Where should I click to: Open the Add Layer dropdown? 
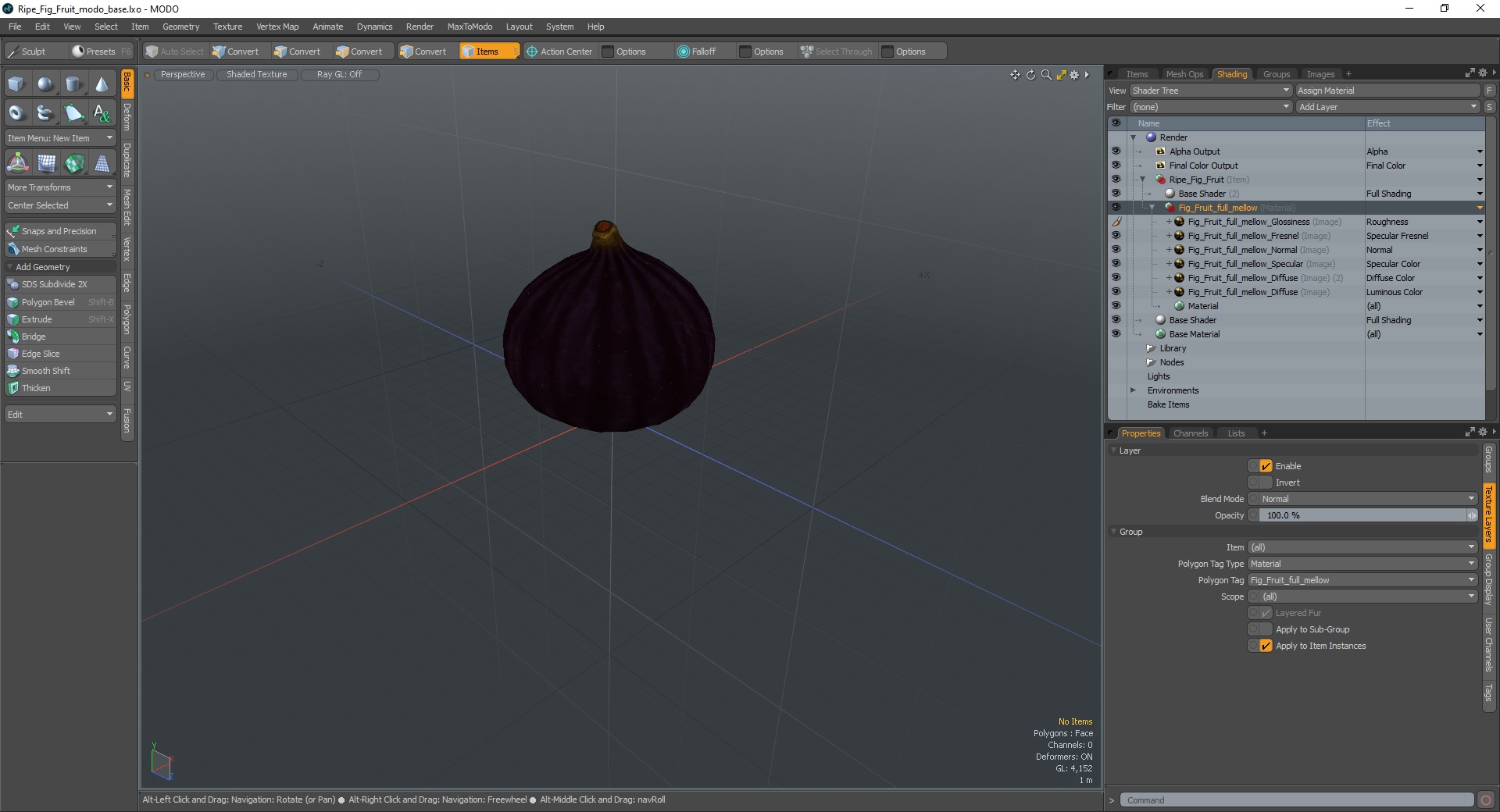pyautogui.click(x=1387, y=107)
